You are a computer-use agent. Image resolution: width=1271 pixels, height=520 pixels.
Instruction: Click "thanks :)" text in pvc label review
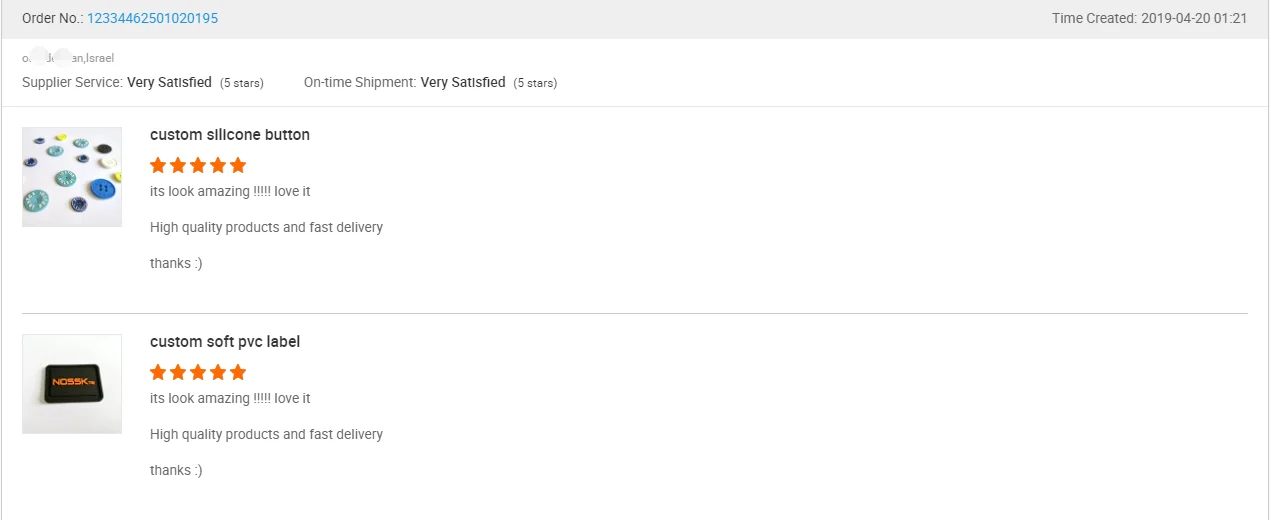(176, 471)
